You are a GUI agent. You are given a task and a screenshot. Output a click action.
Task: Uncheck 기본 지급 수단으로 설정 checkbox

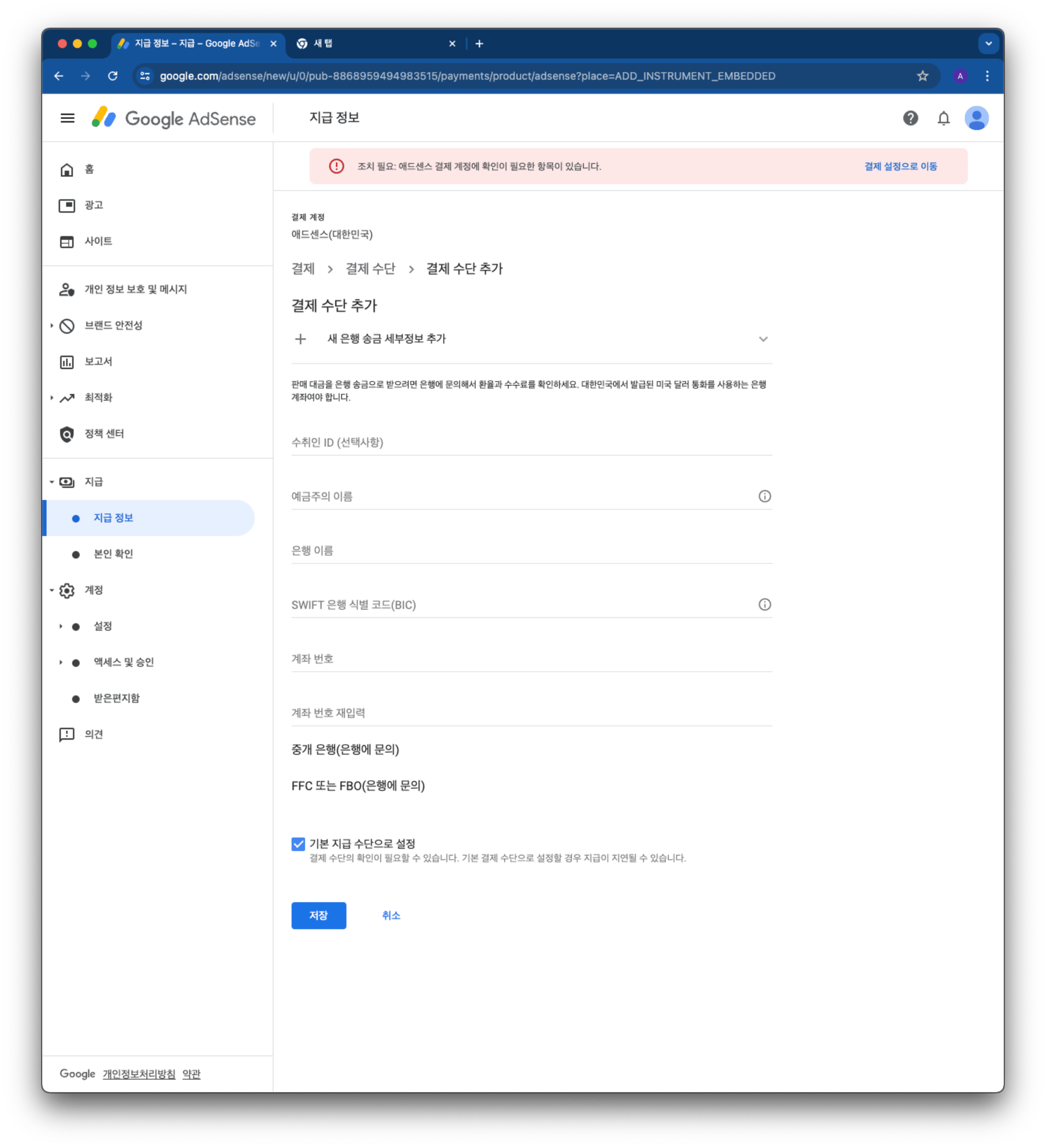298,843
